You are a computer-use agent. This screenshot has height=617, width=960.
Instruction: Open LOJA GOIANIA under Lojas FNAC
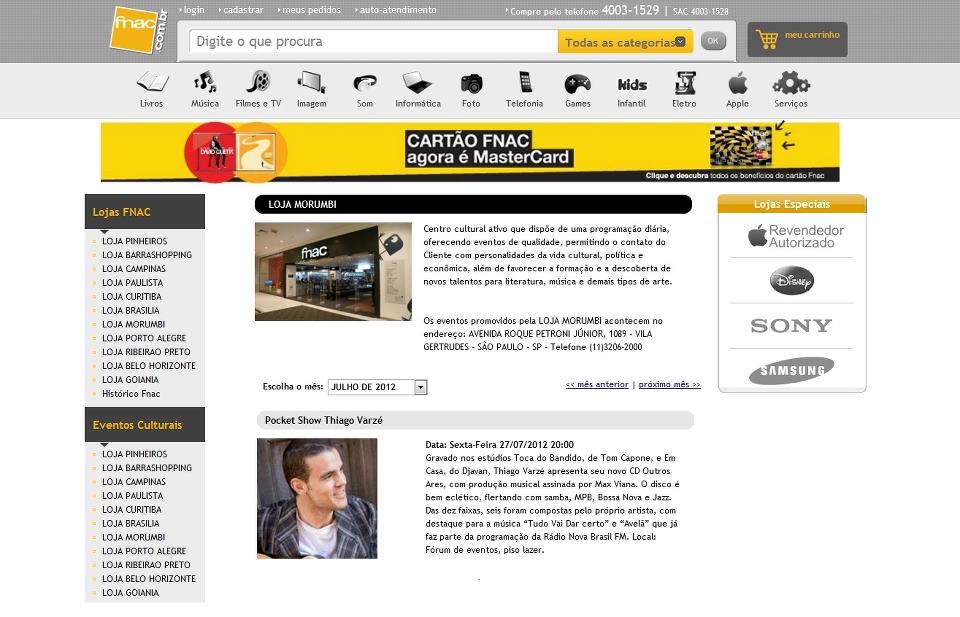pyautogui.click(x=130, y=380)
